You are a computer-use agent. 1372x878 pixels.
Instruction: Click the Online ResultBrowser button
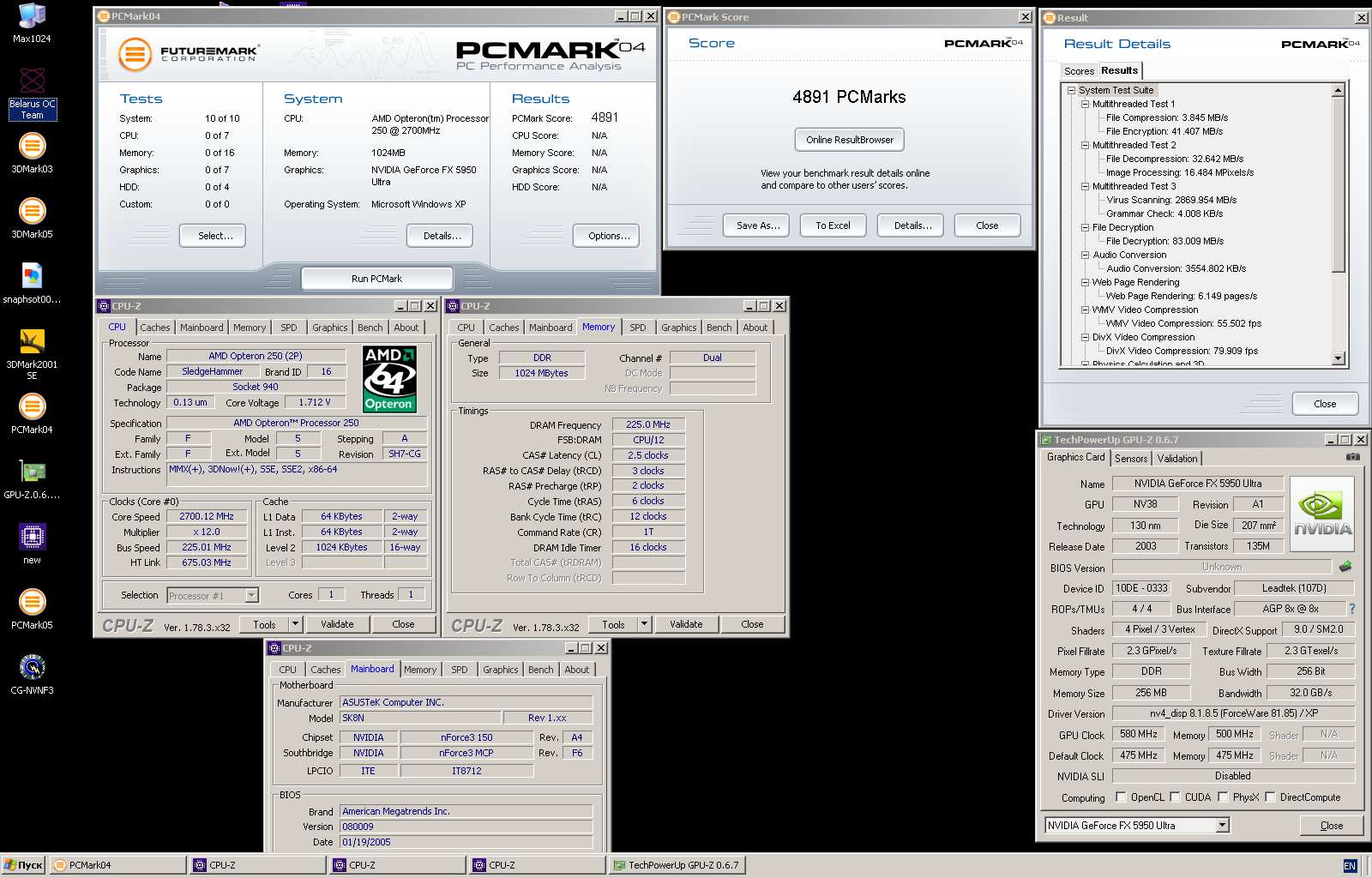pyautogui.click(x=849, y=140)
